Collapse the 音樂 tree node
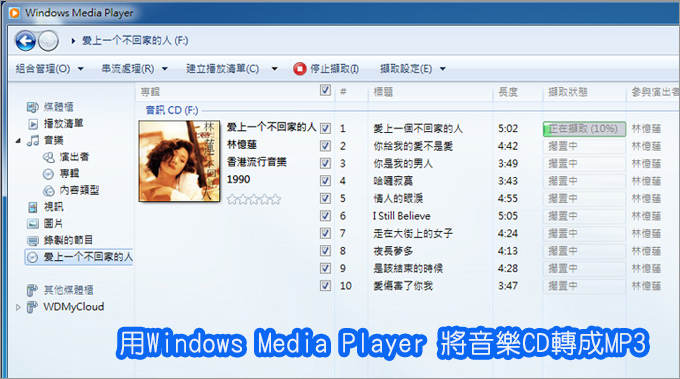Viewport: 680px width, 379px height. tap(18, 140)
